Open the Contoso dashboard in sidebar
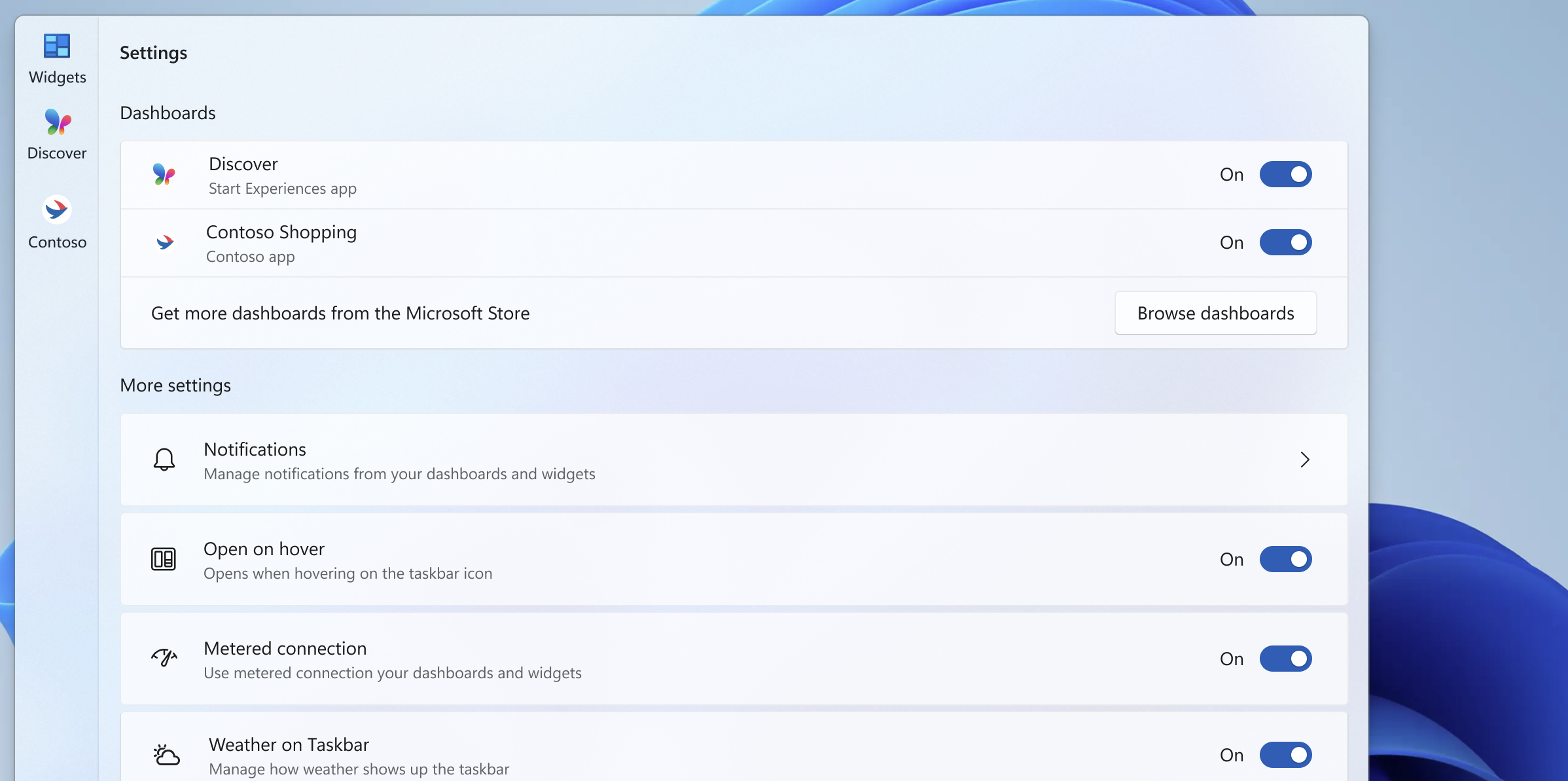Image resolution: width=1568 pixels, height=781 pixels. (x=57, y=223)
